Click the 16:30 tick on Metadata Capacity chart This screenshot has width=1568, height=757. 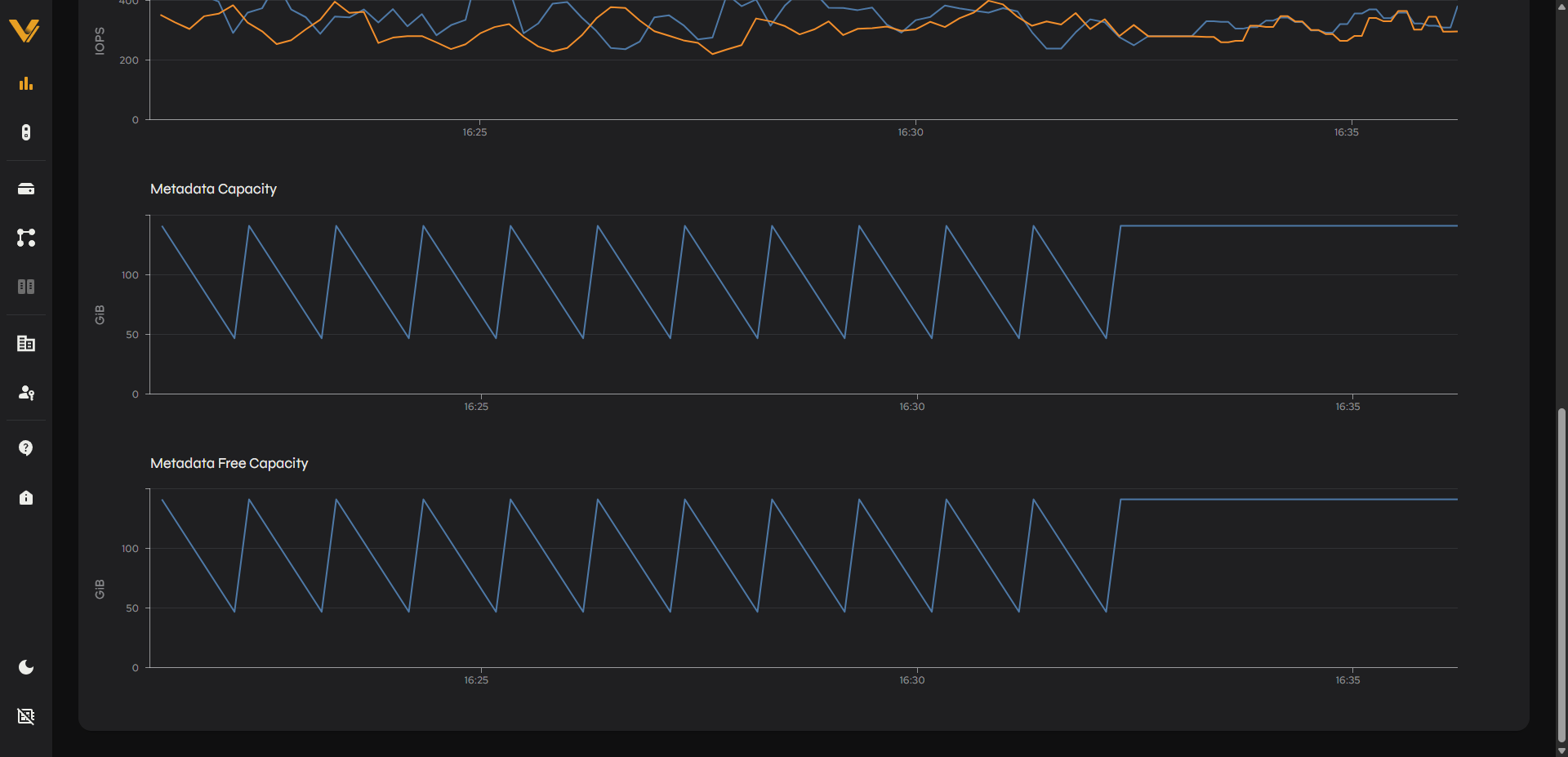(912, 407)
